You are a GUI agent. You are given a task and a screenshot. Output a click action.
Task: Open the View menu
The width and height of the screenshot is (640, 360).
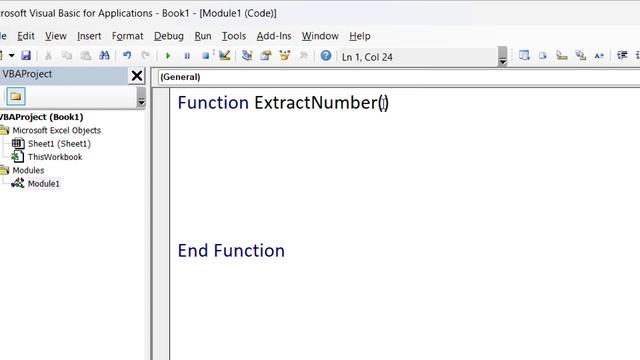(x=56, y=36)
